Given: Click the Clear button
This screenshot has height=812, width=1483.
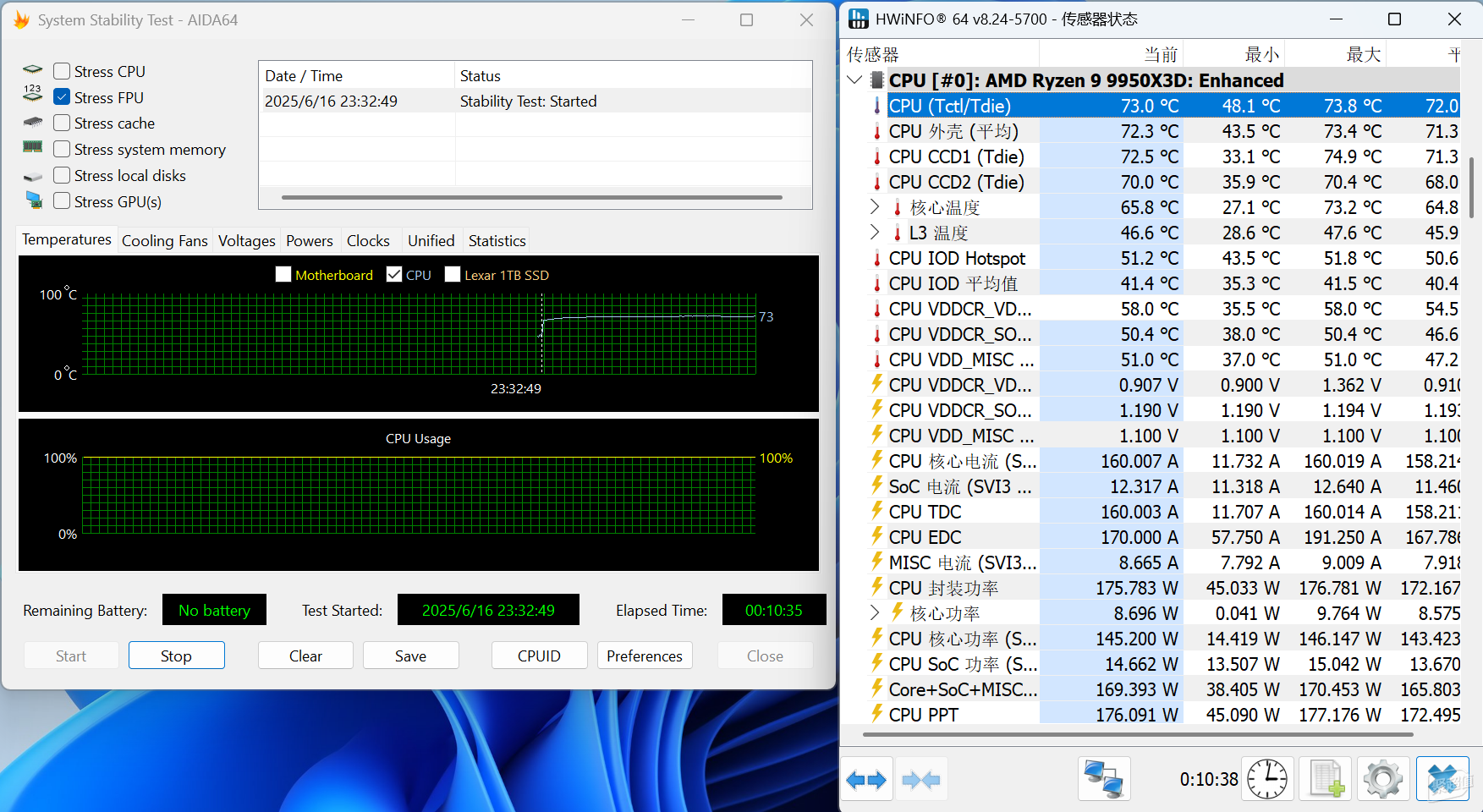Looking at the screenshot, I should 305,656.
